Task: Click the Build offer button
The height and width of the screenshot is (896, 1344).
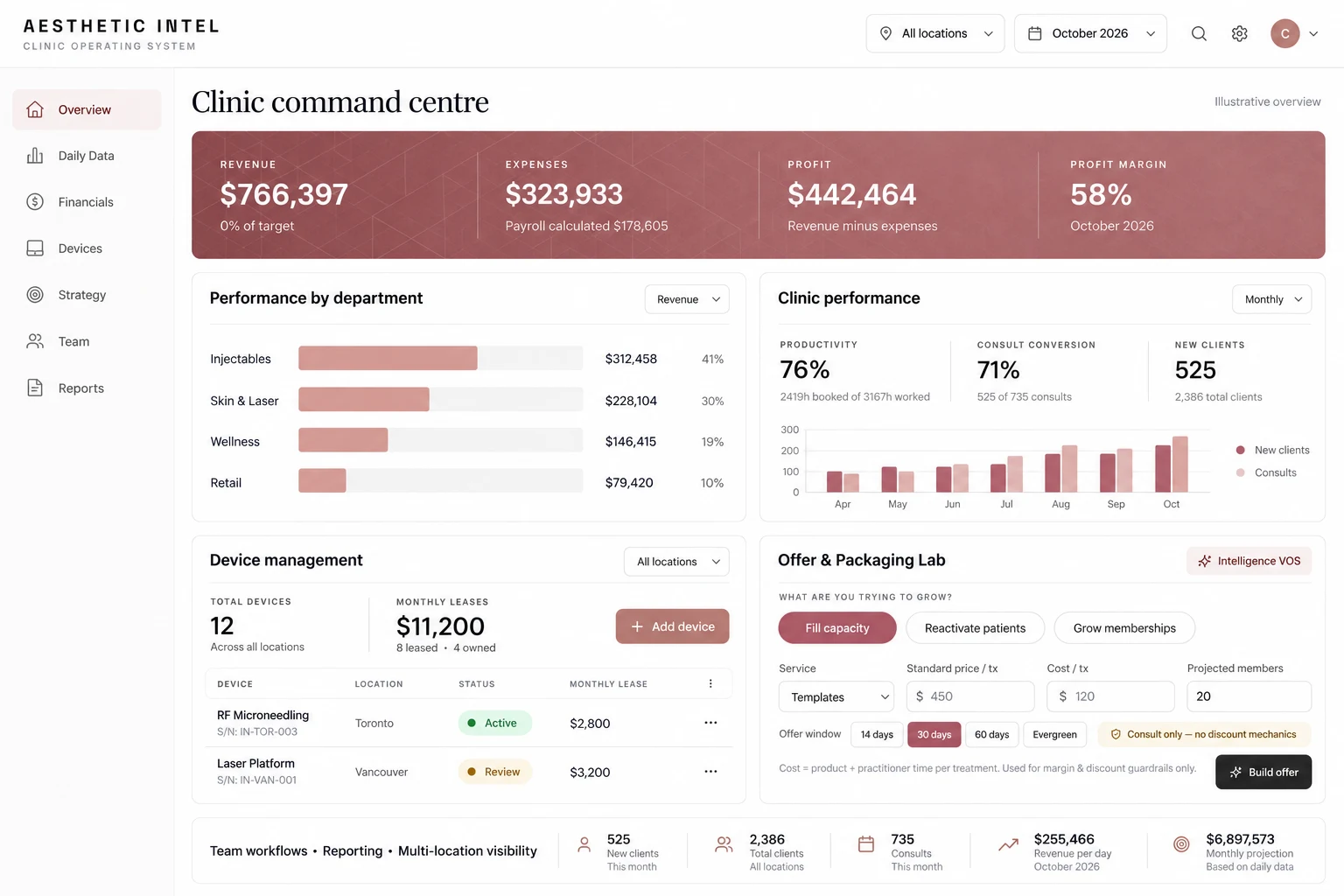Action: click(1263, 772)
